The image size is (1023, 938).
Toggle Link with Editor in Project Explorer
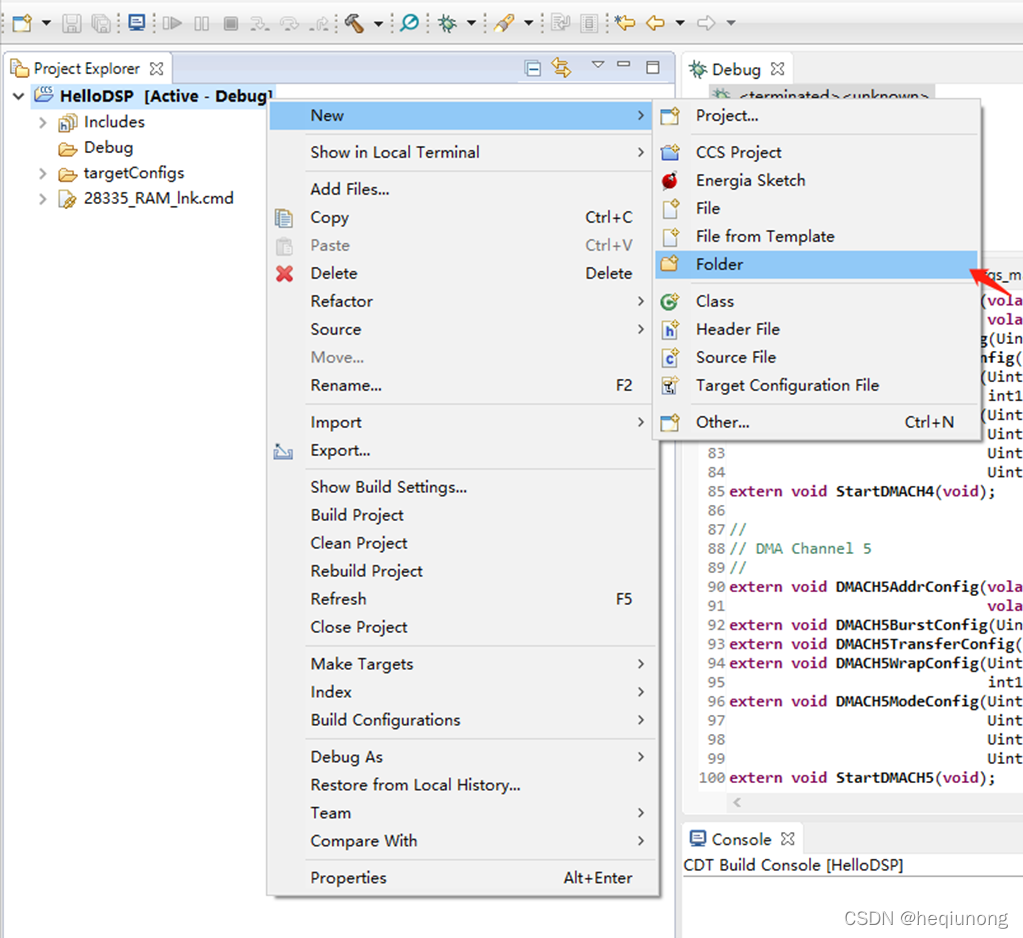click(561, 67)
